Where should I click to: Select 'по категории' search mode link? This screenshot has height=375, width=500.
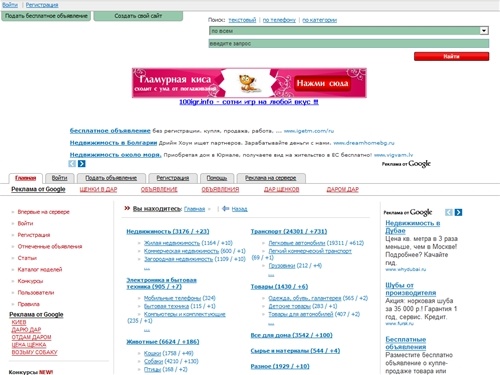[319, 20]
